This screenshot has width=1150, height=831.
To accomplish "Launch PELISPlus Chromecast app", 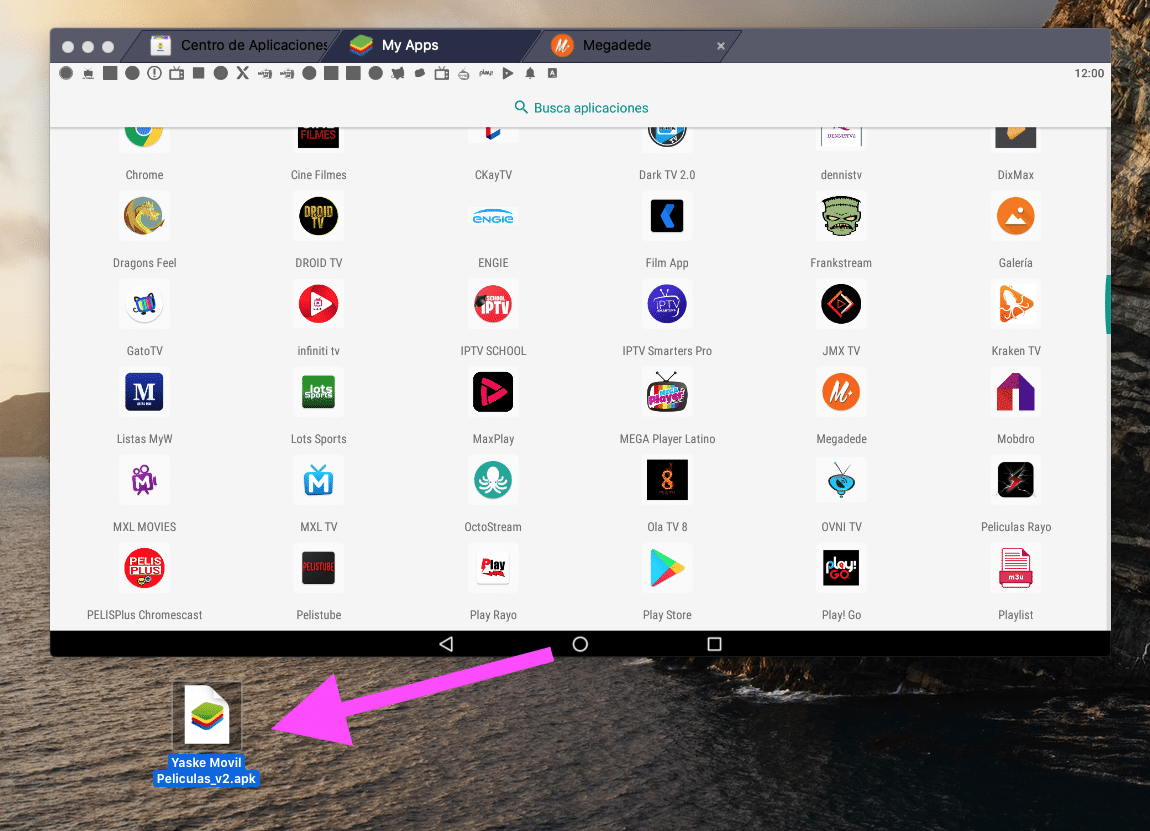I will click(x=144, y=568).
